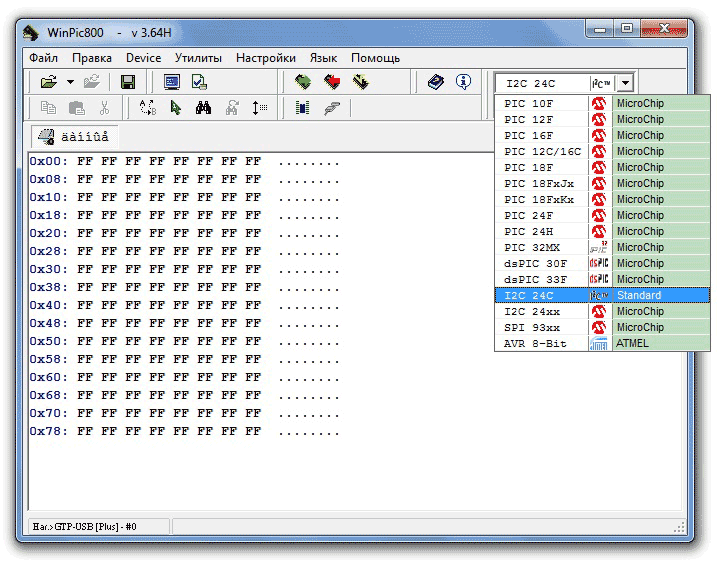Click the WinPic800 title bar app icon
This screenshot has height=563, width=717.
pyautogui.click(x=30, y=33)
